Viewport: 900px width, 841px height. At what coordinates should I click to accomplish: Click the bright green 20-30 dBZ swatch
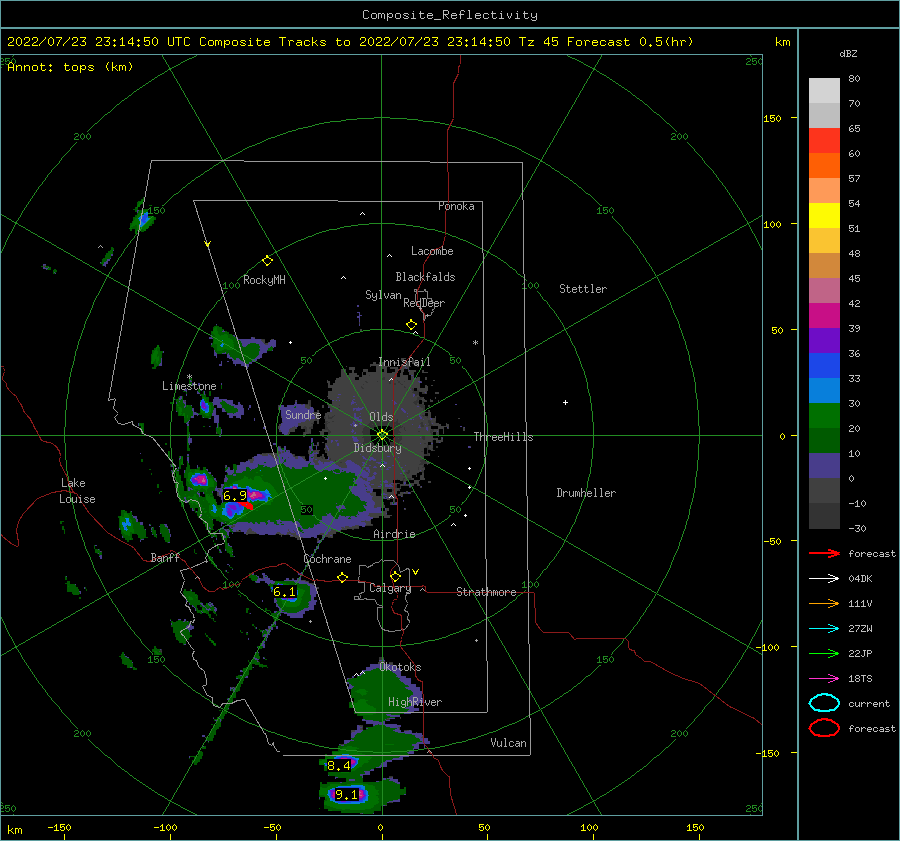[x=824, y=416]
